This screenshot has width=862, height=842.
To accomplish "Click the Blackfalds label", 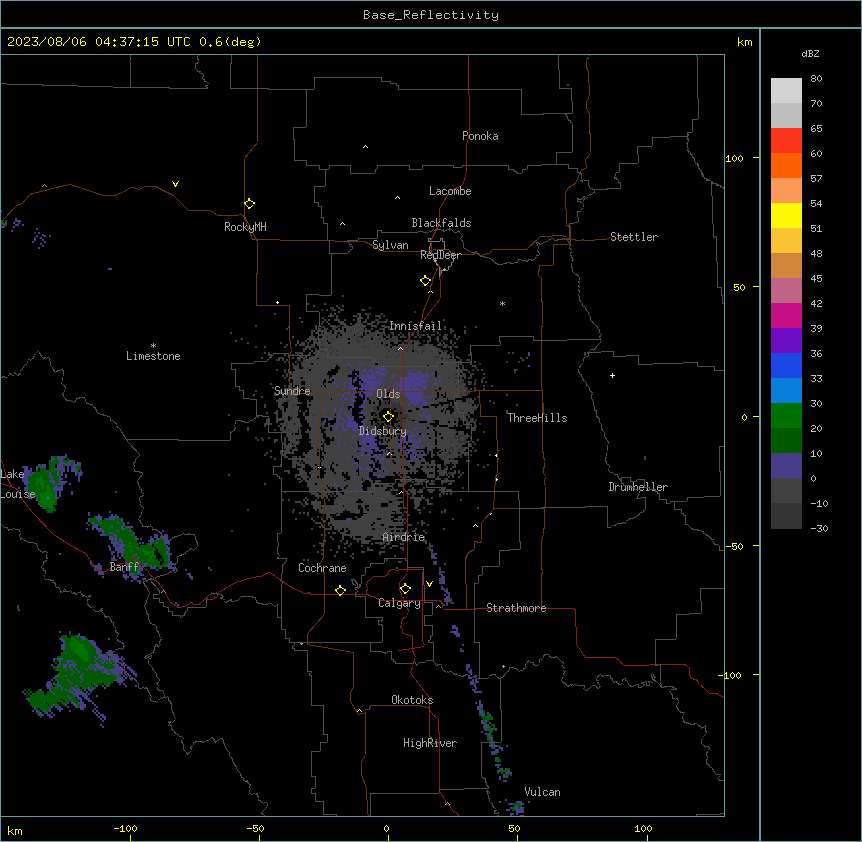I will point(441,223).
